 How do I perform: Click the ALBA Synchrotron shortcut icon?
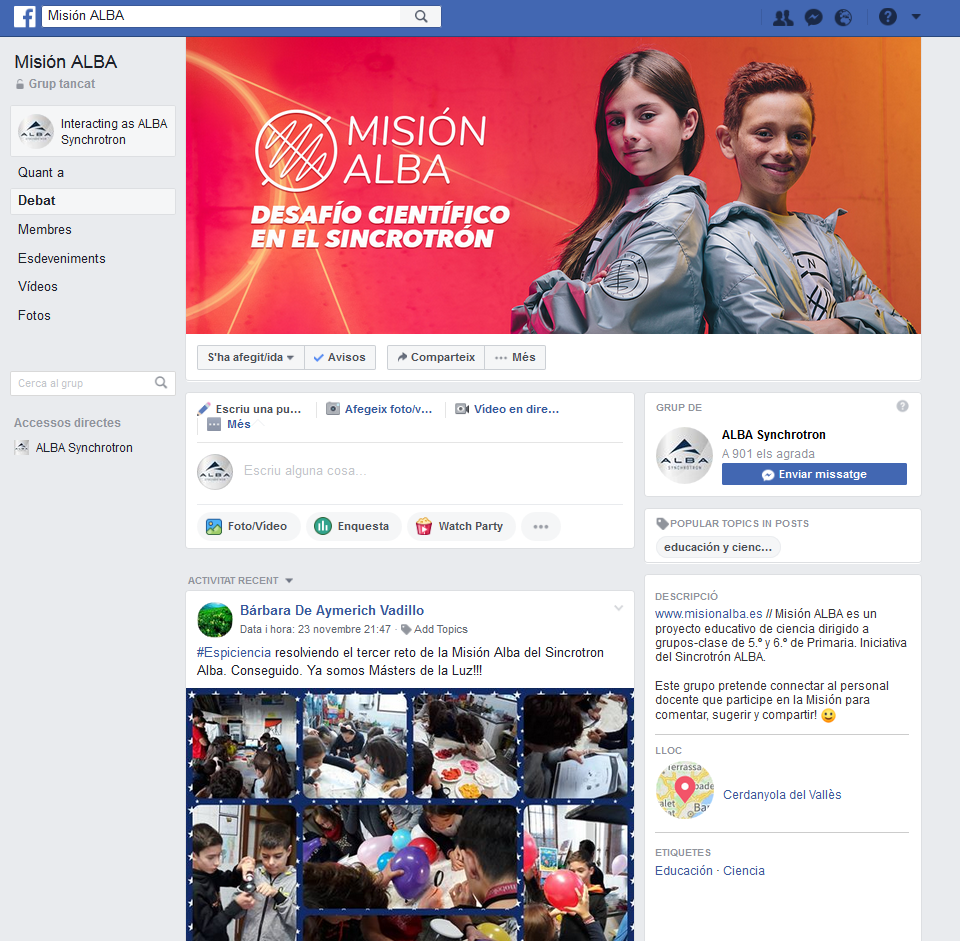(x=21, y=448)
